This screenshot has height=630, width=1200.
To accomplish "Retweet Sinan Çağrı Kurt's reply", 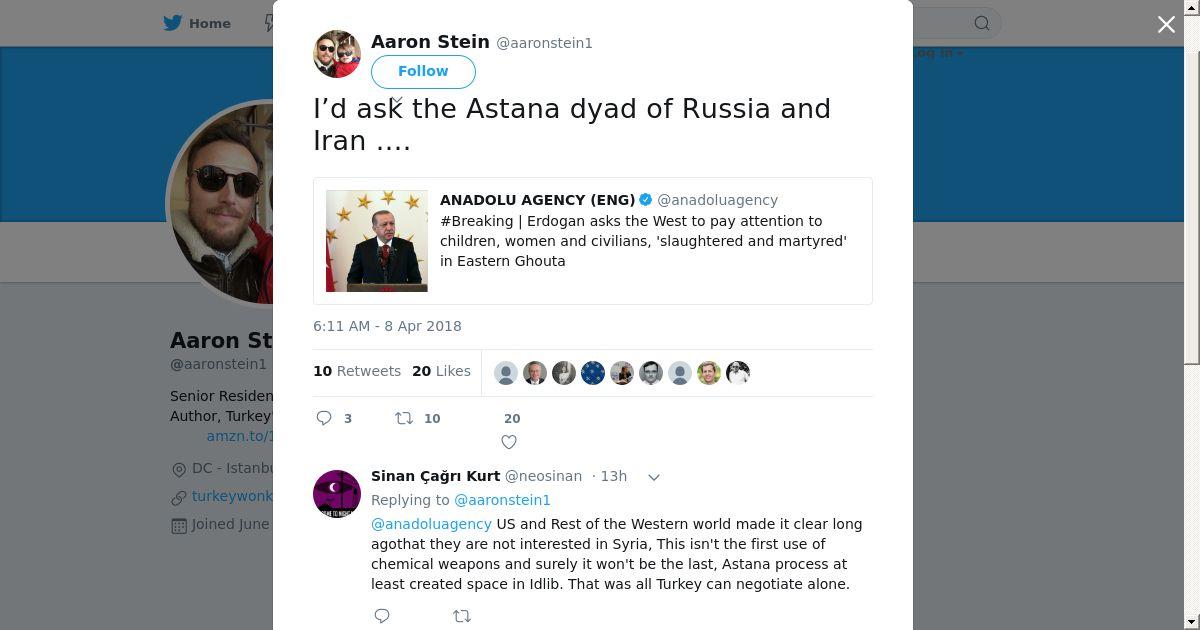I will pyautogui.click(x=462, y=616).
